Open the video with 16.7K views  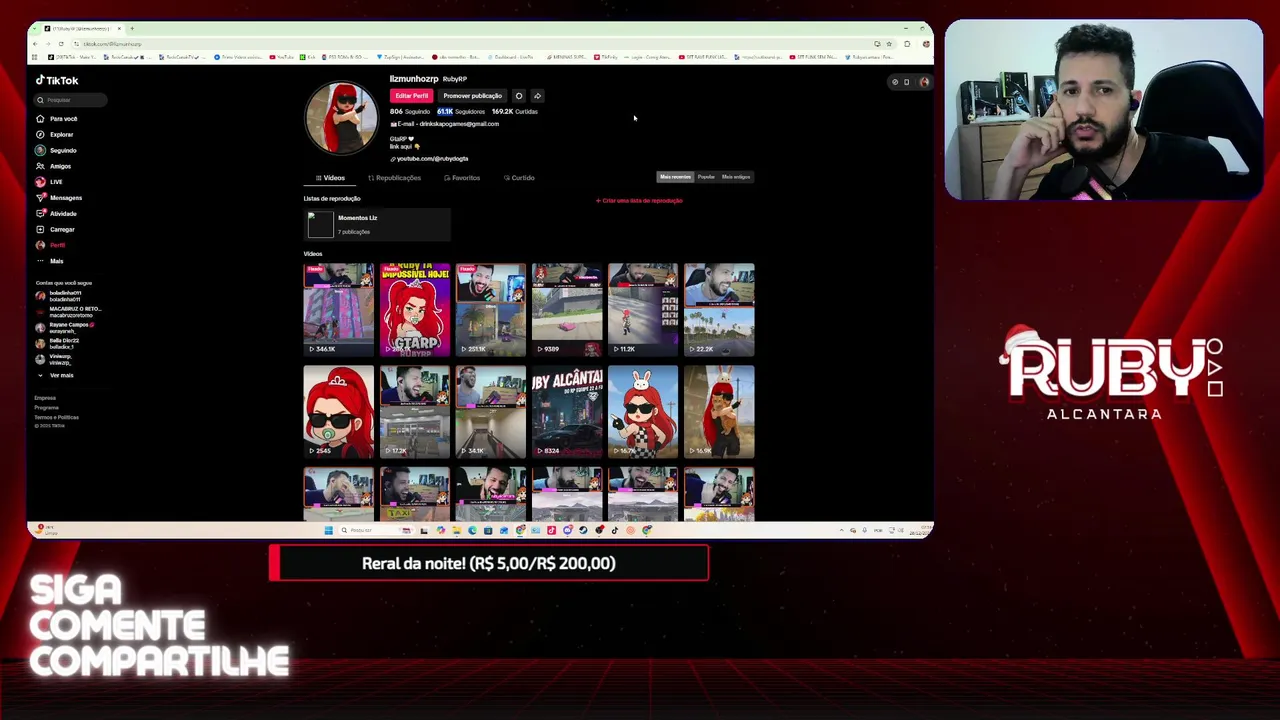click(x=643, y=411)
